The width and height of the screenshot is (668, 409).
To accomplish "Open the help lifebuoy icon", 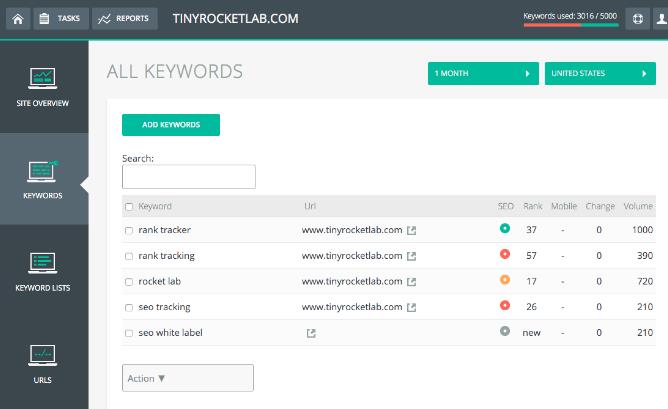I will pos(638,19).
